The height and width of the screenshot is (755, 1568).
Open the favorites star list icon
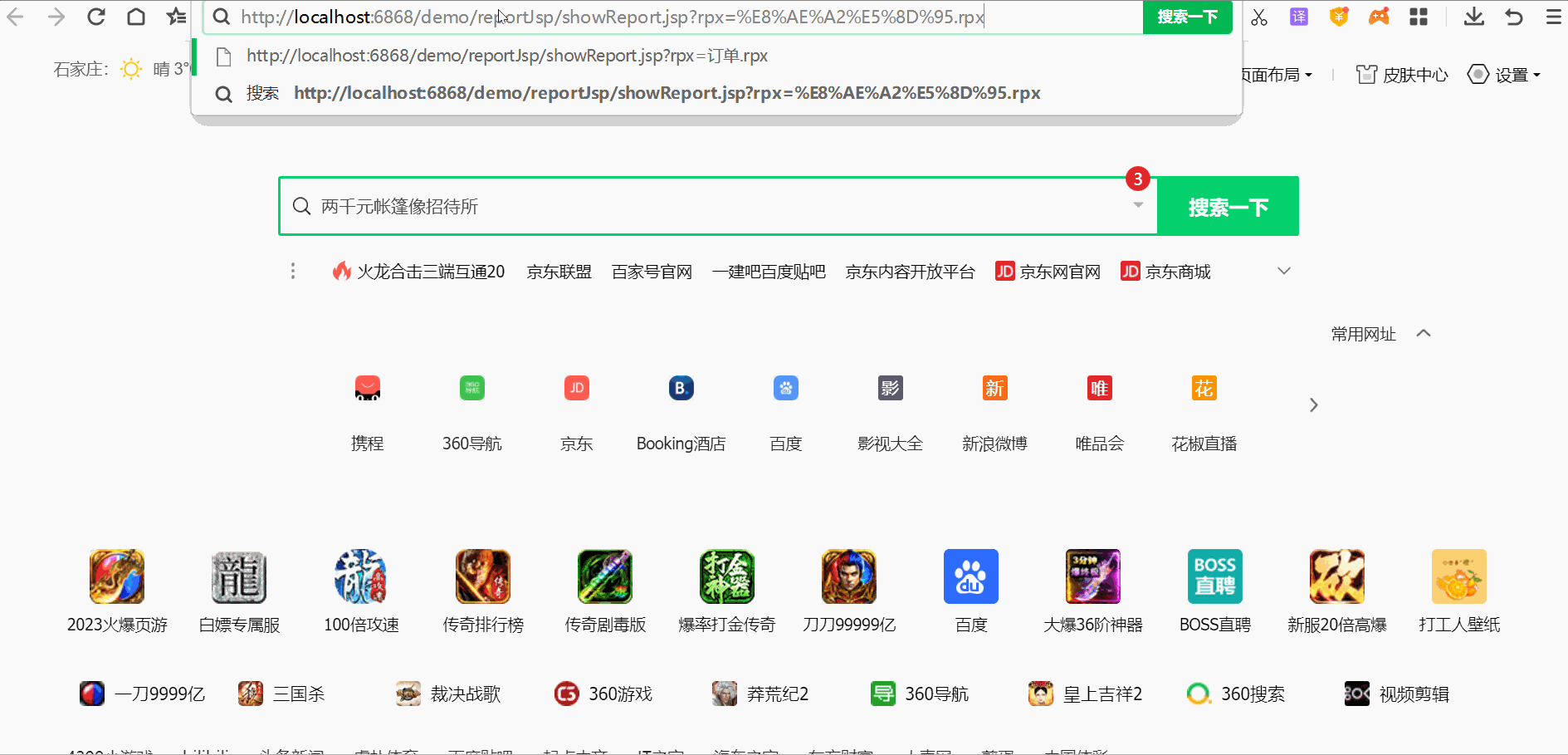pos(176,17)
